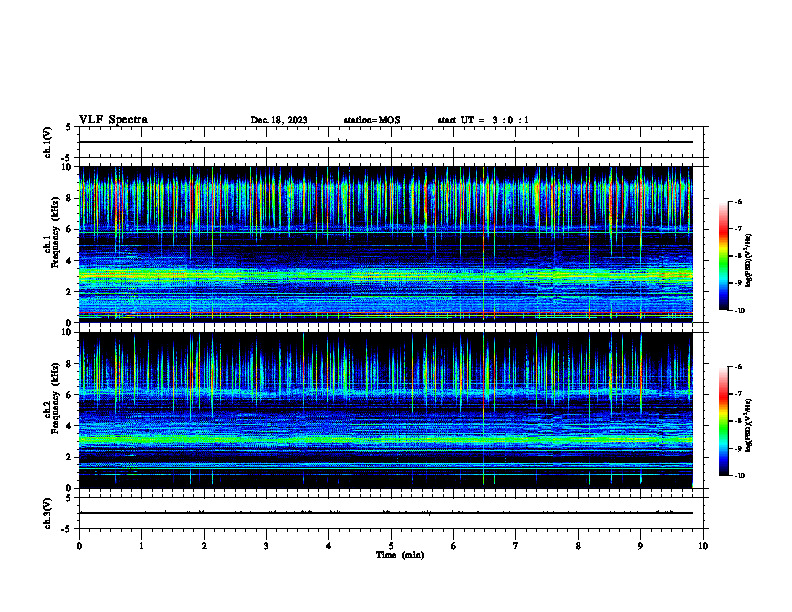Viewport: 792px width, 612px height.
Task: Click the "10" kHz tick on ch.1 frequency axis
Action: (68, 167)
